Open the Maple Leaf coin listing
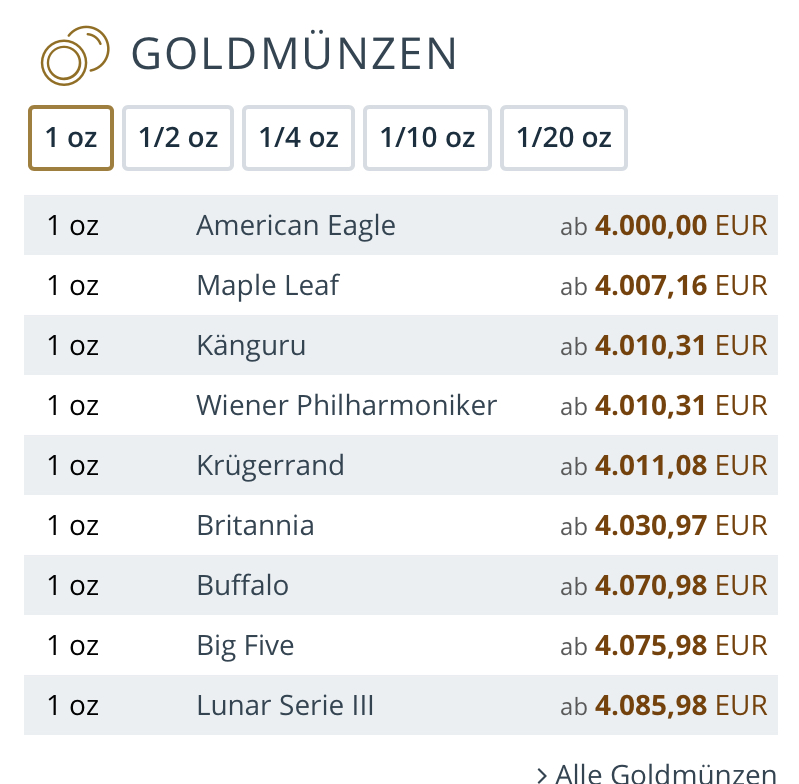This screenshot has height=784, width=799. coord(268,286)
